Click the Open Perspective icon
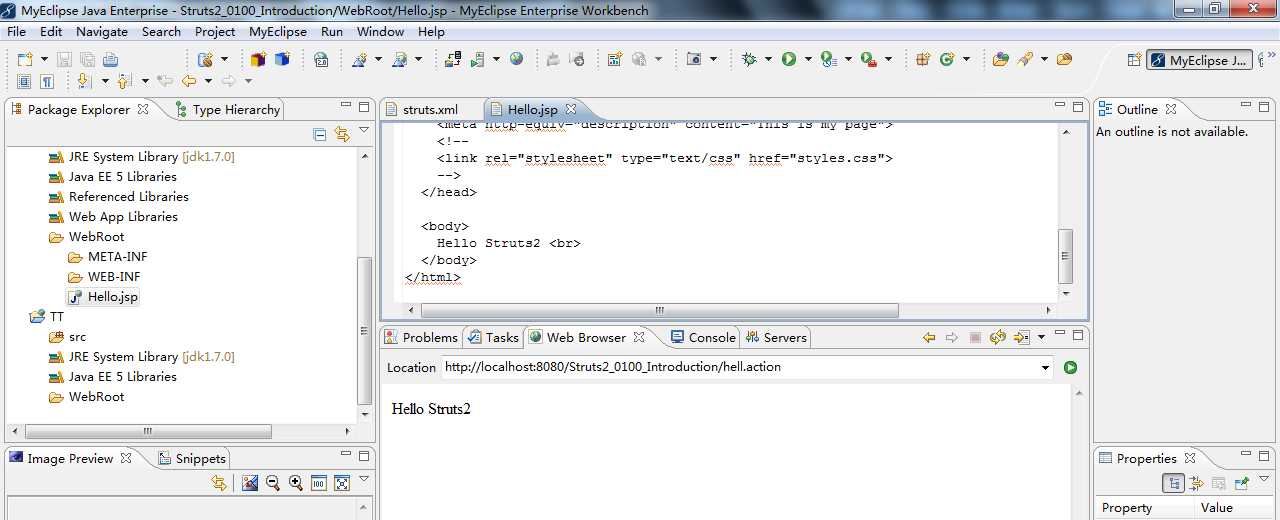 pyautogui.click(x=1134, y=60)
